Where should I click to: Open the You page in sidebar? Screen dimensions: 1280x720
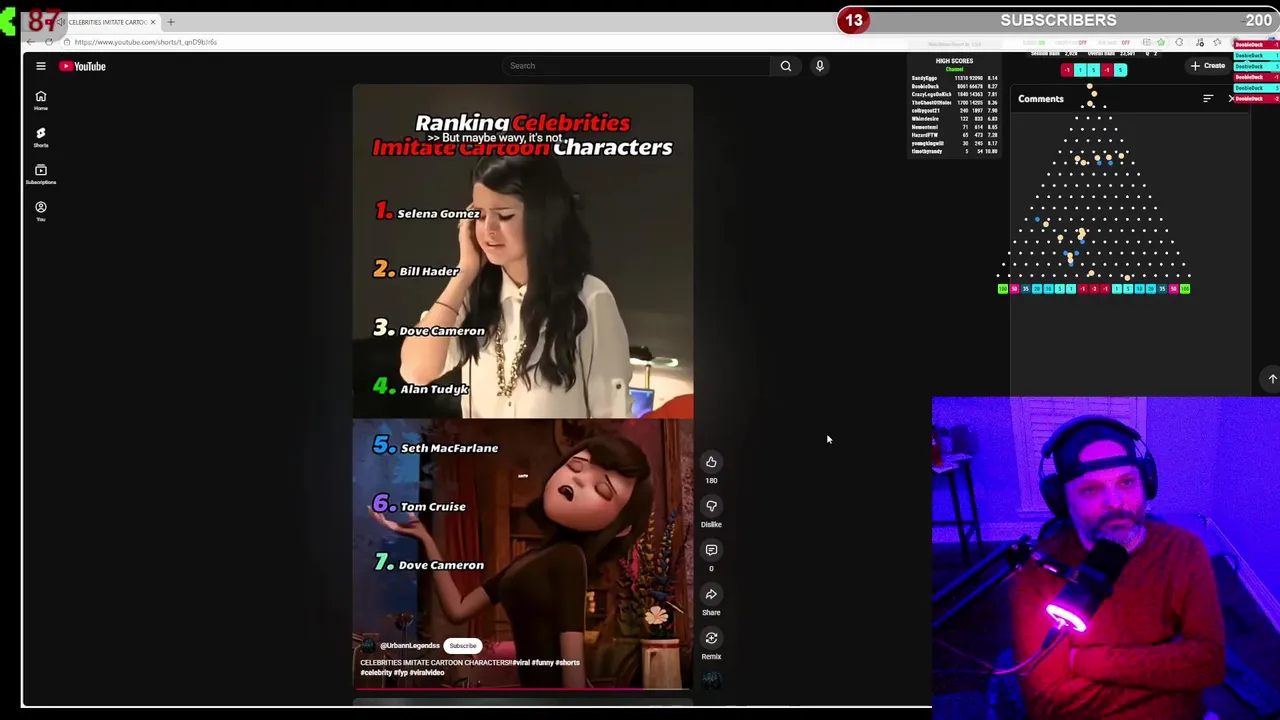(x=41, y=211)
